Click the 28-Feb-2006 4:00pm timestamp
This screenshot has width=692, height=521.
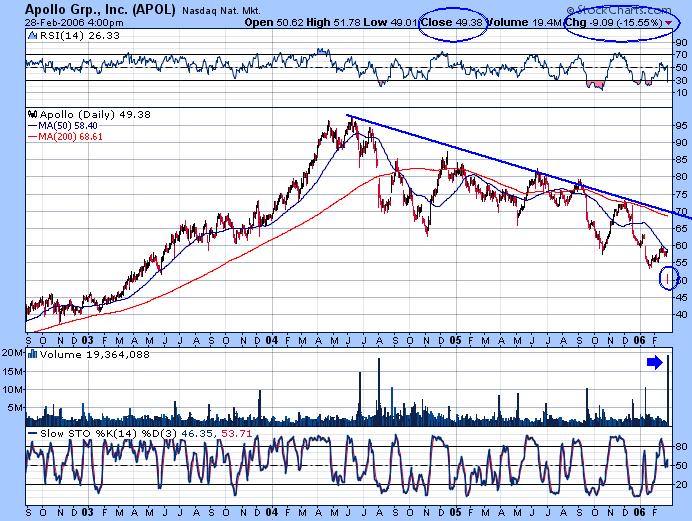[74, 22]
